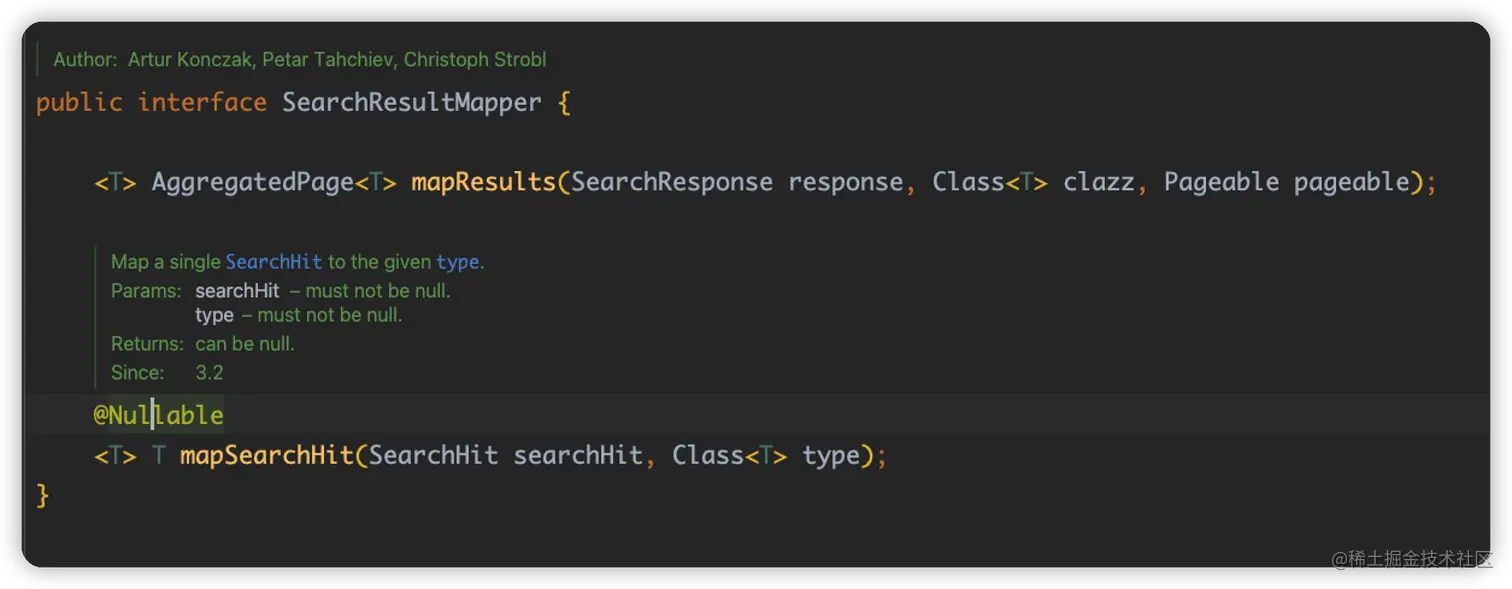
Task: Click the AggregatedPage return type
Action: tap(253, 182)
